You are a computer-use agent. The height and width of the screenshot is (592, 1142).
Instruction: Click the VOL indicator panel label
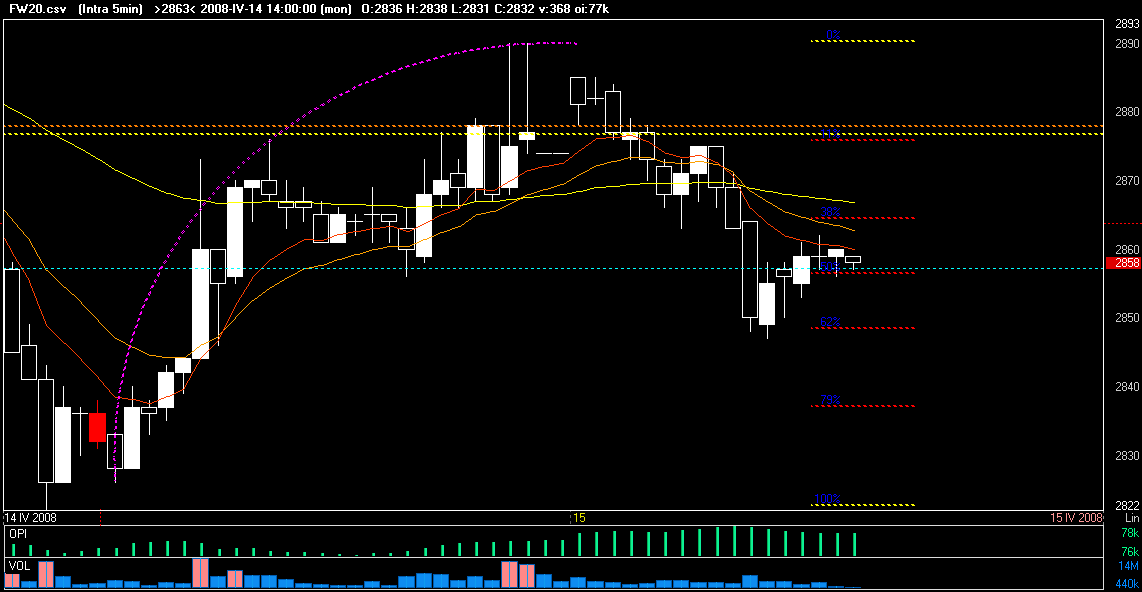pyautogui.click(x=19, y=565)
